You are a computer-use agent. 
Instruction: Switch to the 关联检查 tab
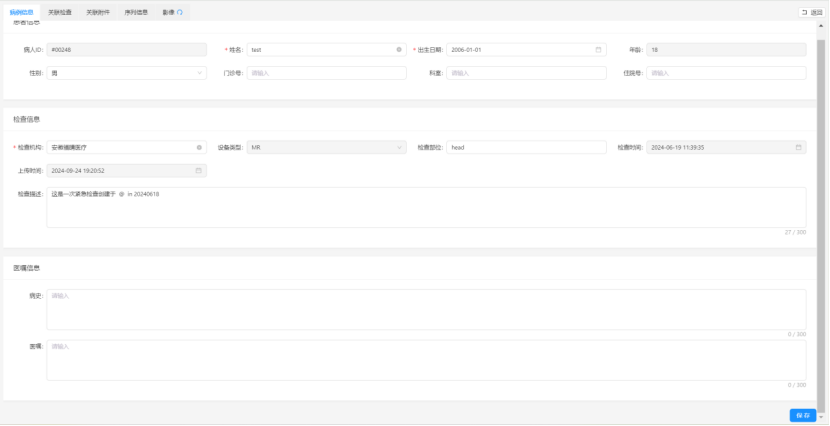[x=60, y=12]
